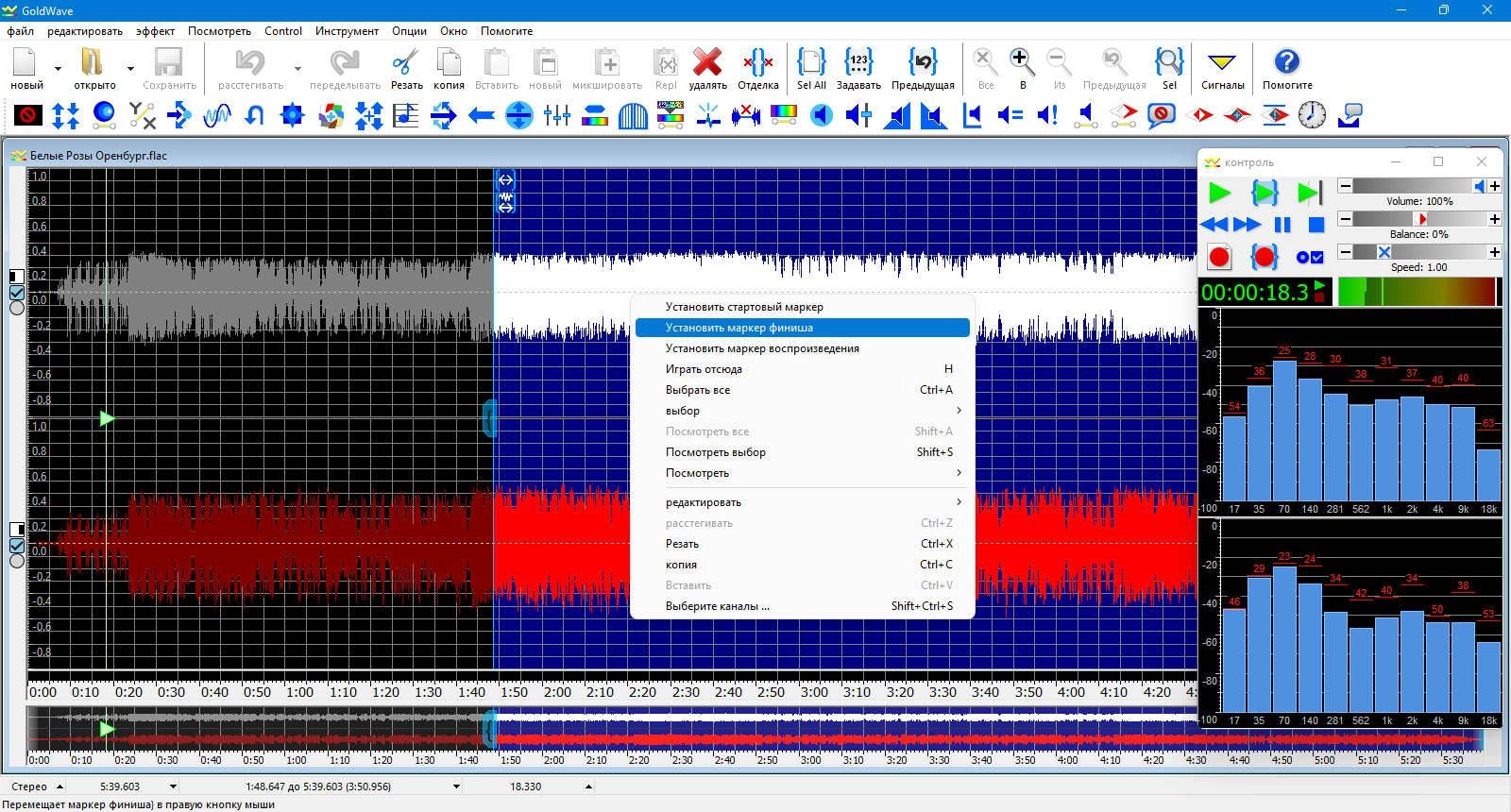This screenshot has width=1511, height=812.
Task: Open the 'Опции' menu
Action: tap(409, 30)
